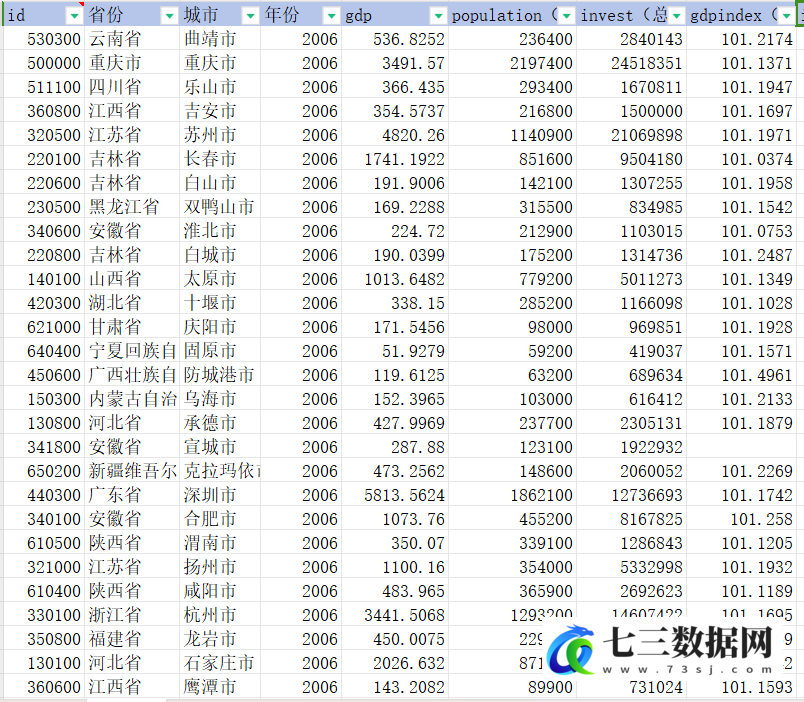This screenshot has height=702, width=804.
Task: Select the 年份 header cell
Action: pyautogui.click(x=301, y=15)
